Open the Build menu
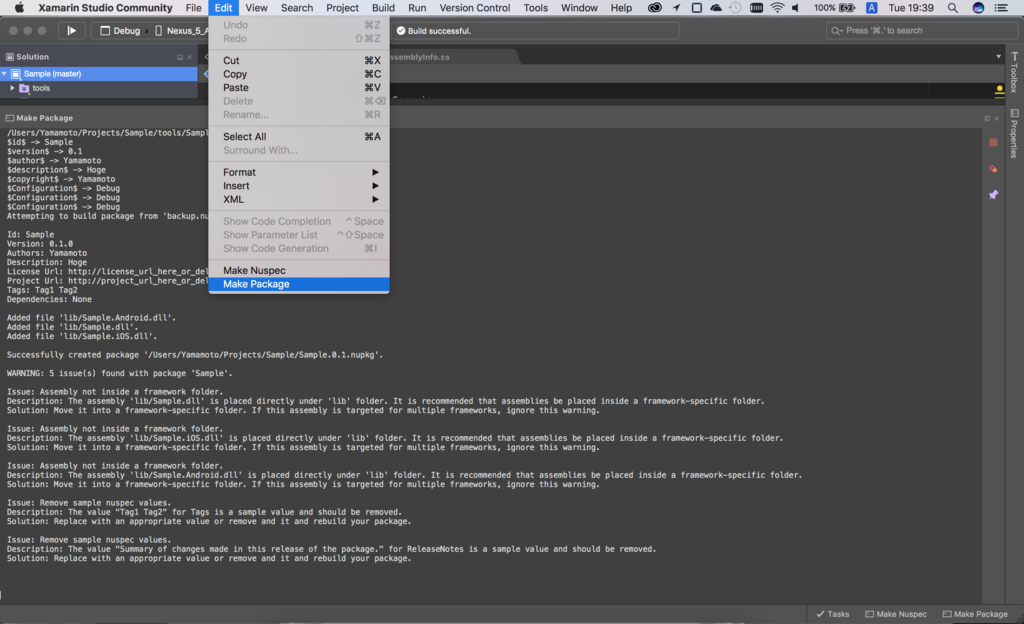Screen dimensions: 1024x624 383,8
